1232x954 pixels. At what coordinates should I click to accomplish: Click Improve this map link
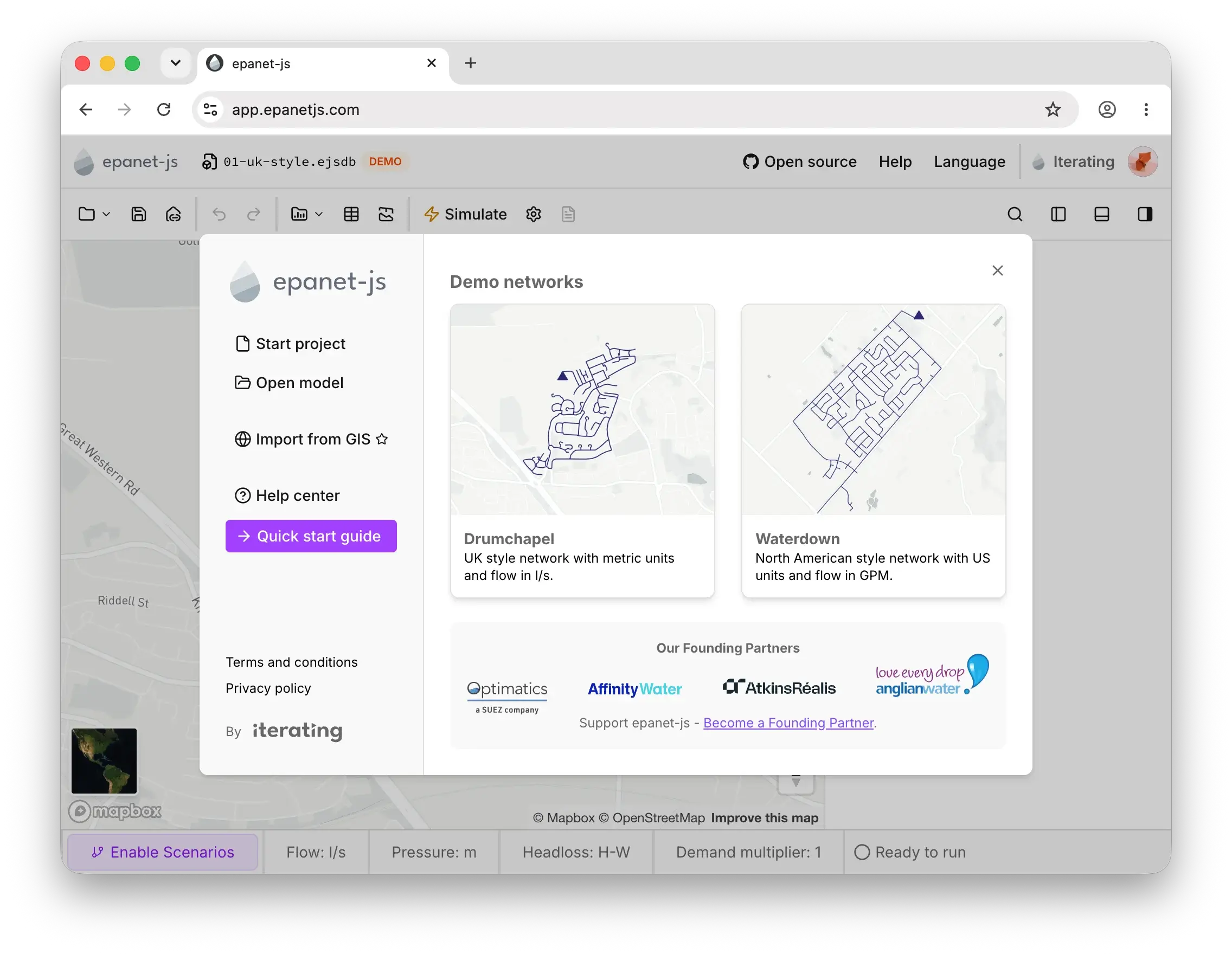pyautogui.click(x=765, y=817)
